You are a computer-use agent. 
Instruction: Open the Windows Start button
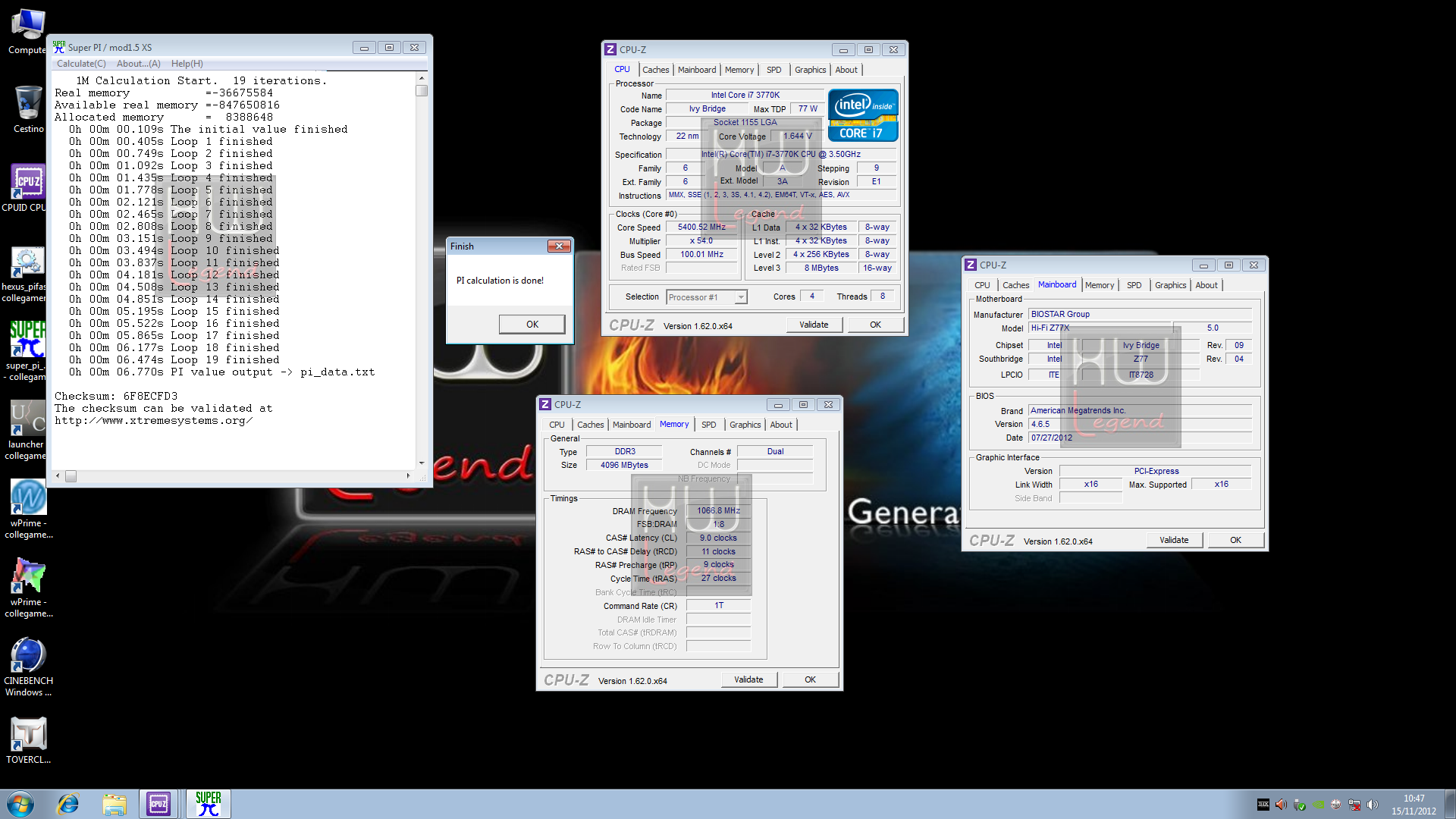click(20, 804)
